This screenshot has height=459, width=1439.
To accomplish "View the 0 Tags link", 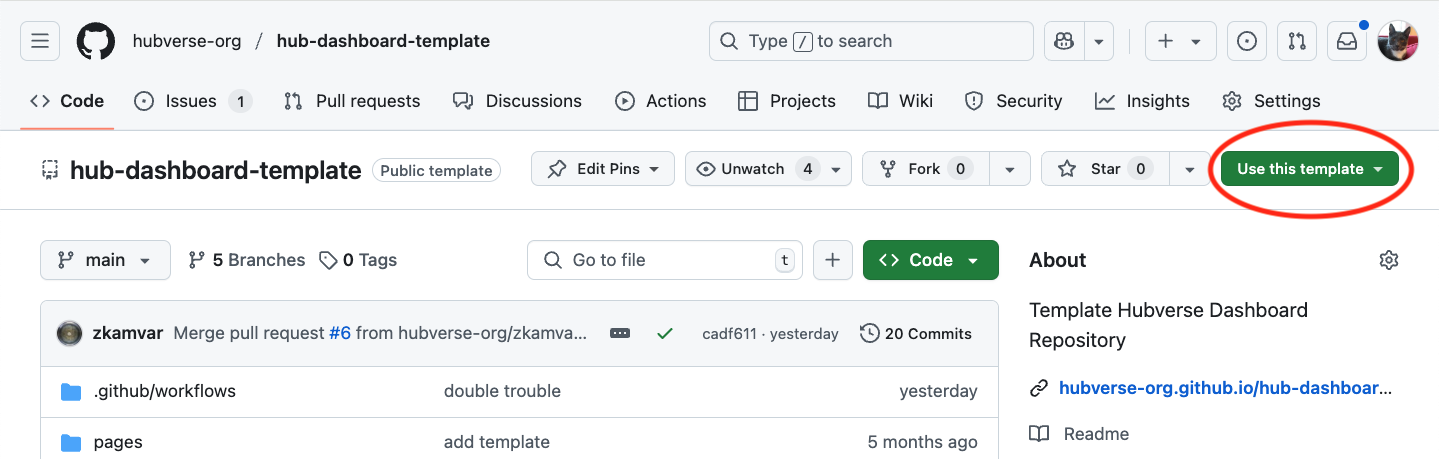I will 358,260.
